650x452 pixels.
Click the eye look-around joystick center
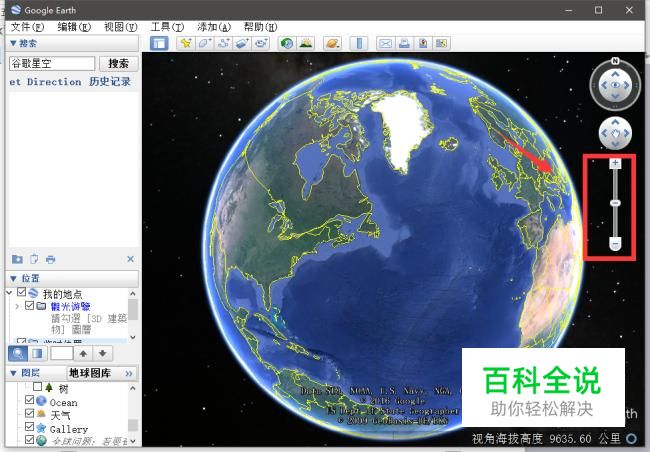point(616,85)
